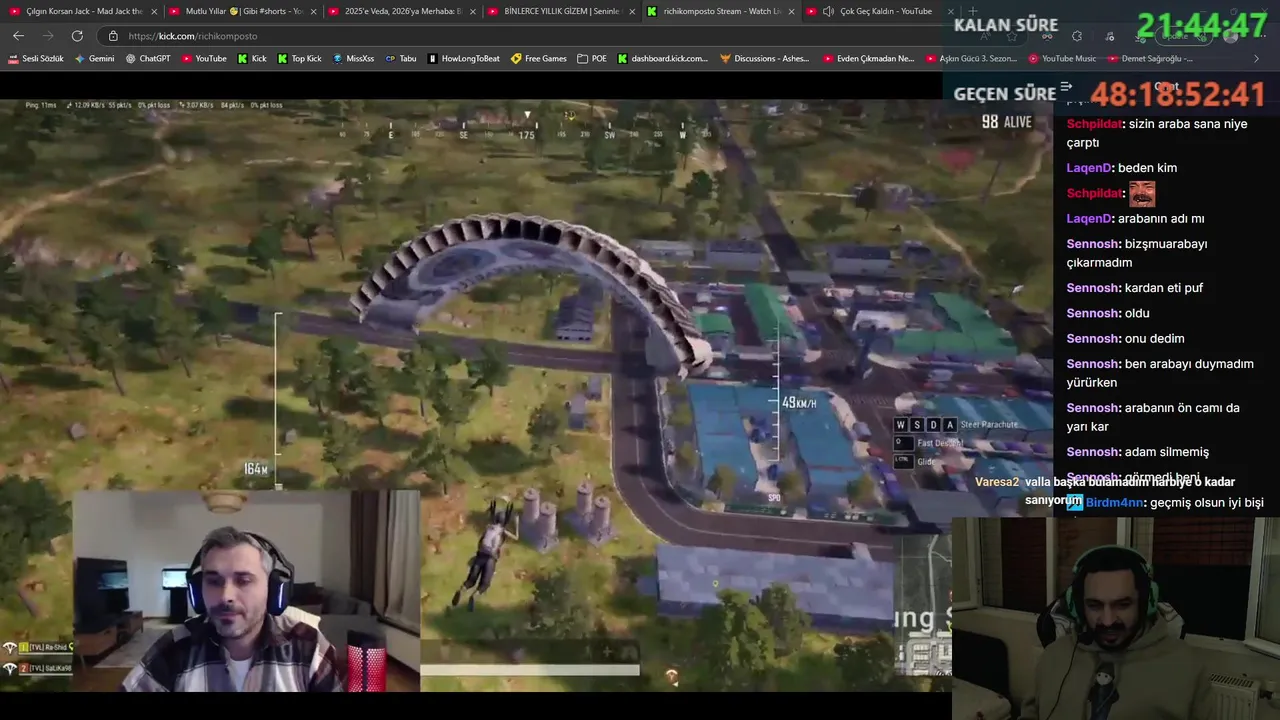Click Sennosh on 'onu dedim' message

coord(1093,338)
